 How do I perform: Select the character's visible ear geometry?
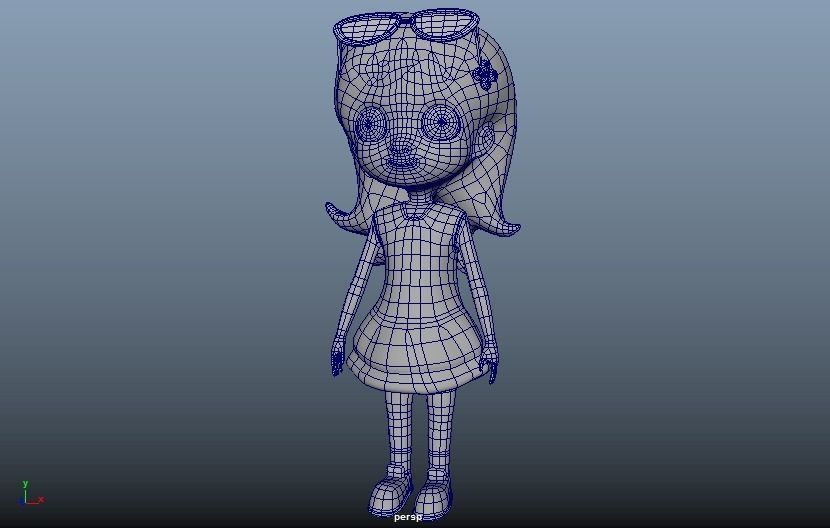point(485,138)
